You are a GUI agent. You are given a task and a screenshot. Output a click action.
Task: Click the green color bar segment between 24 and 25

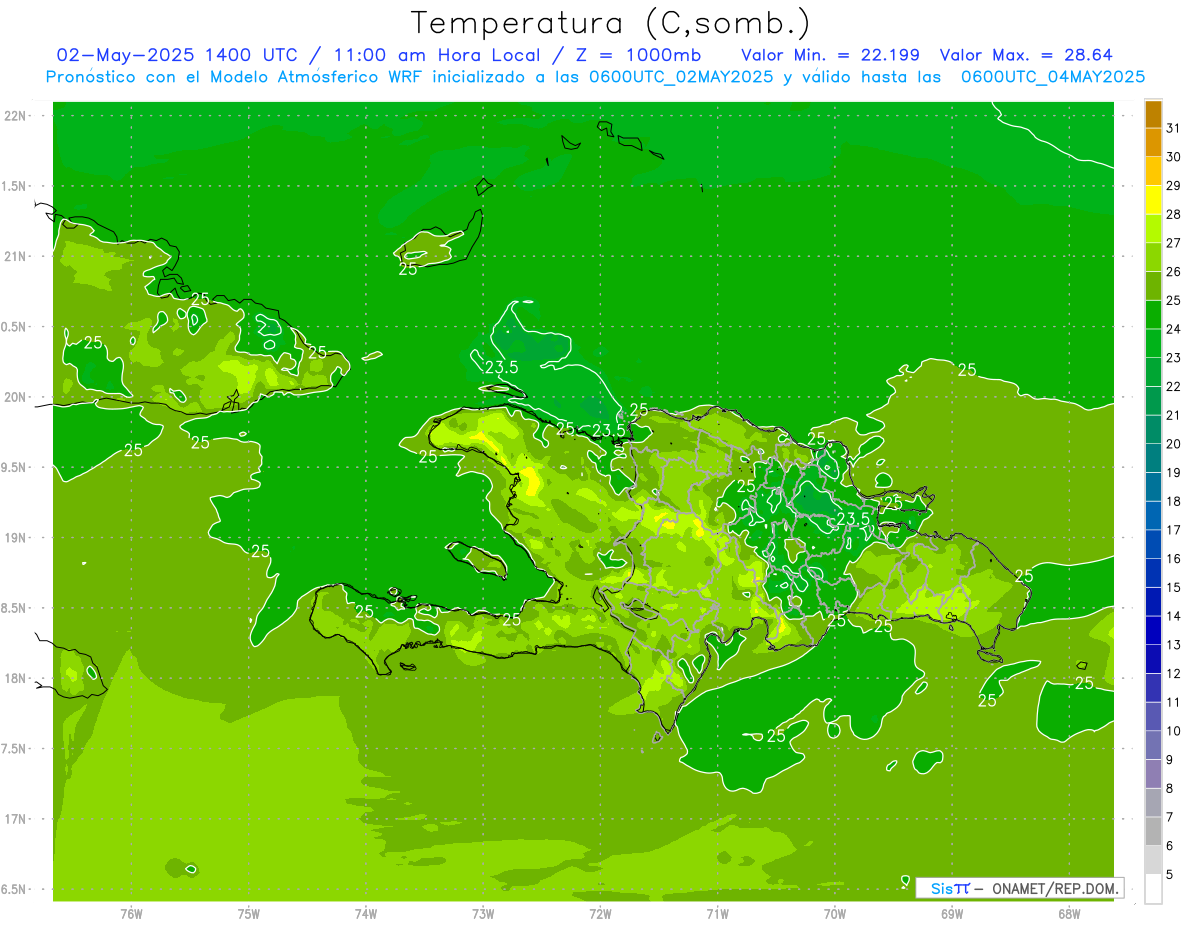[1153, 315]
